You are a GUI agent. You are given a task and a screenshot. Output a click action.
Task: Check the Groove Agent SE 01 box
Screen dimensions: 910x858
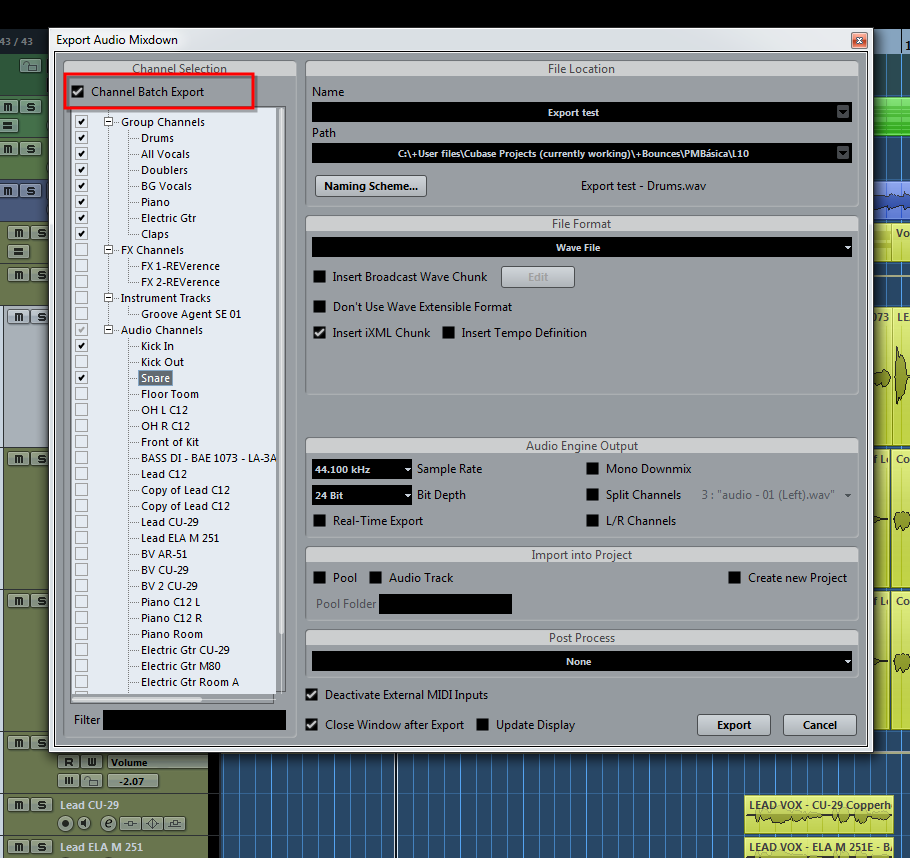[81, 313]
